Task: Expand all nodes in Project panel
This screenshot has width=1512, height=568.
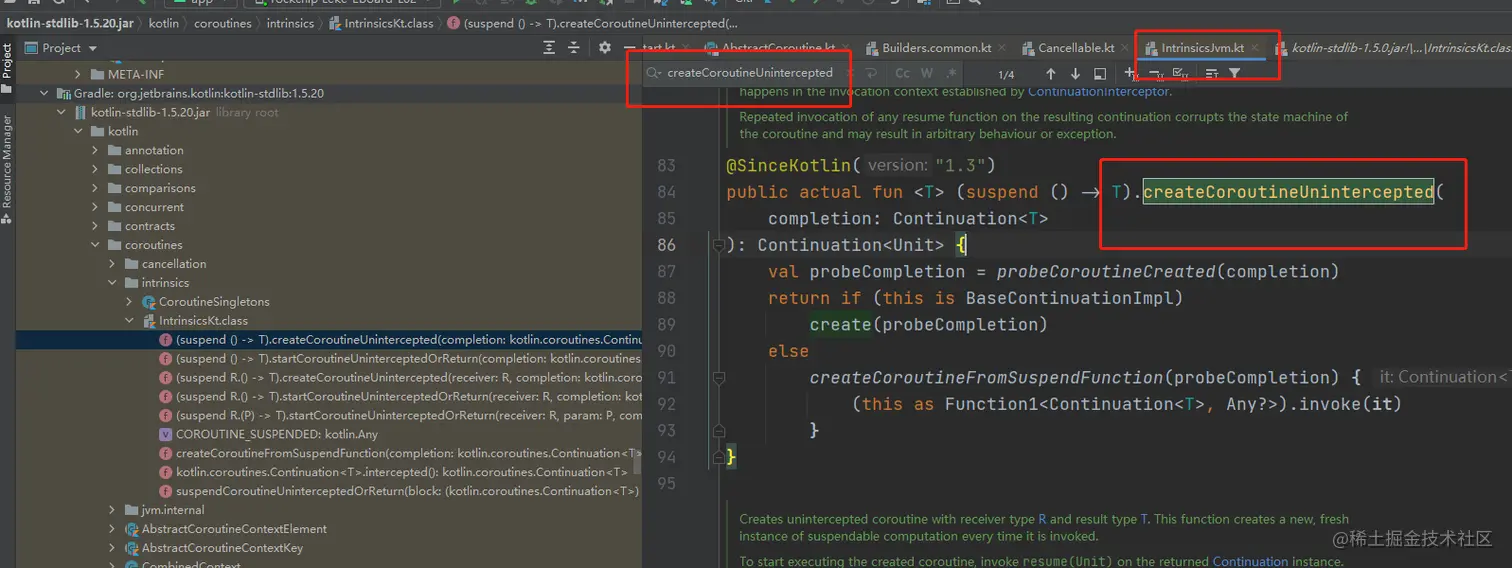Action: (549, 48)
